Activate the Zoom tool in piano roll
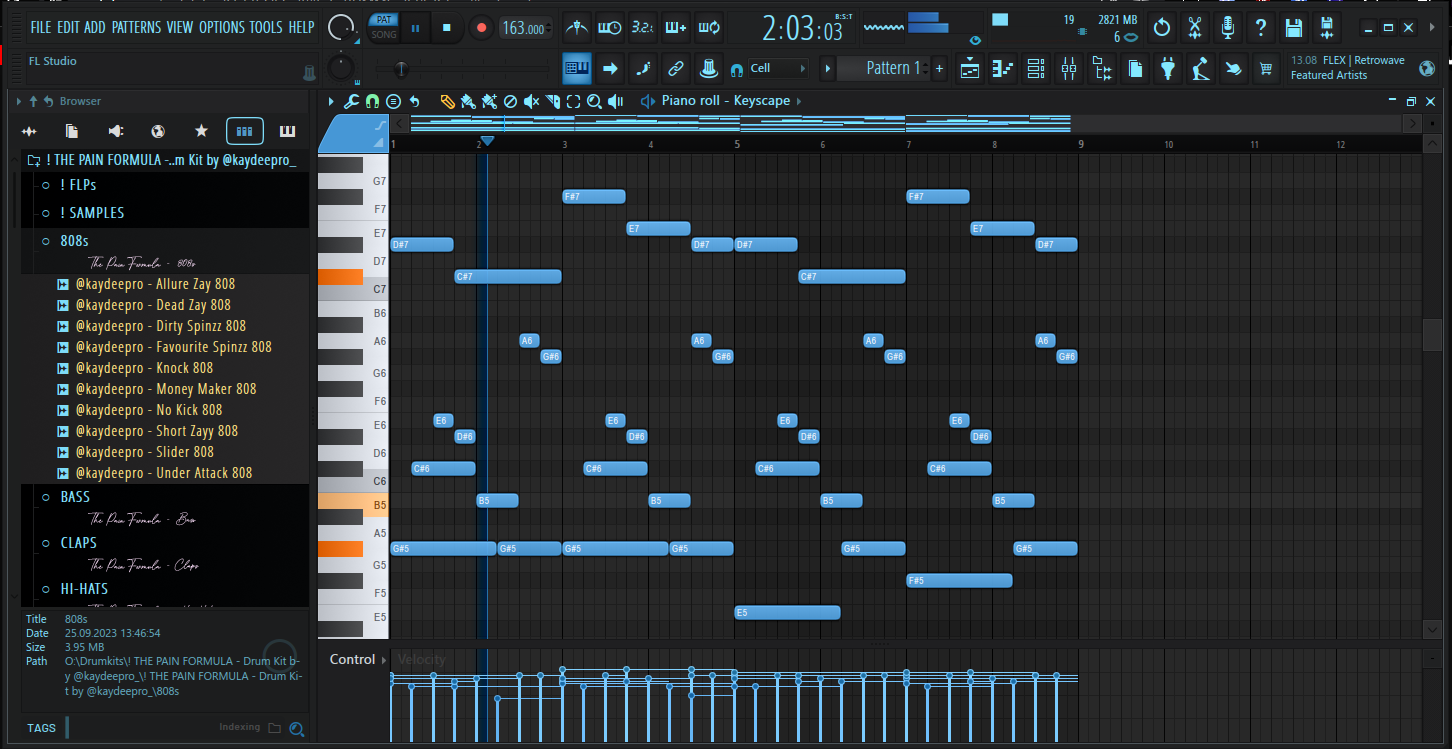Viewport: 1452px width, 749px height. (x=594, y=101)
